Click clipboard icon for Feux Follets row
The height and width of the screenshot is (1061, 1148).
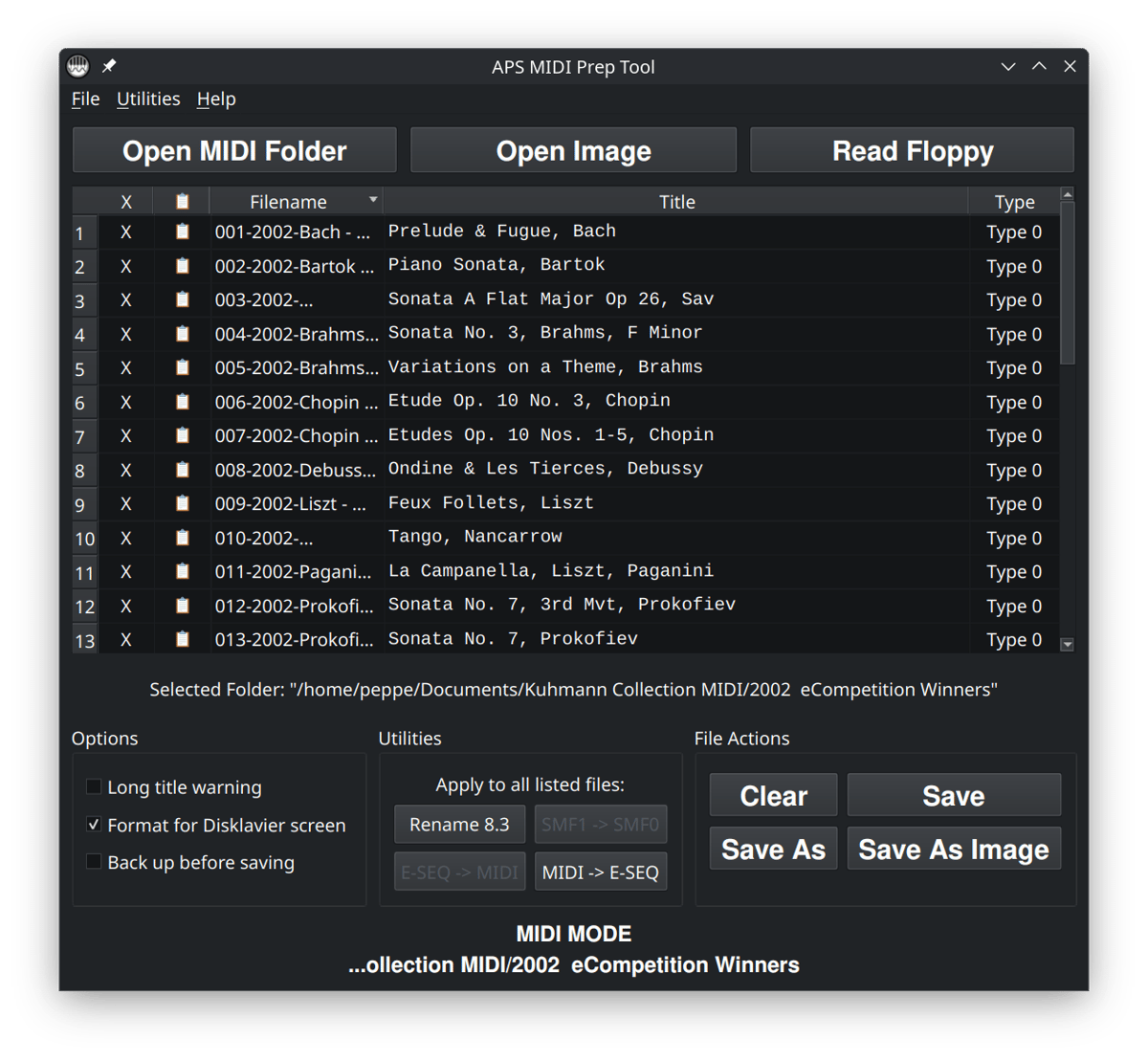click(182, 503)
